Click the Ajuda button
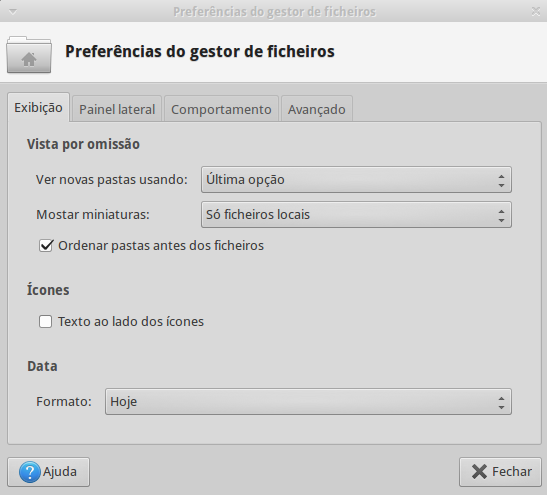Image resolution: width=547 pixels, height=495 pixels. click(x=48, y=472)
